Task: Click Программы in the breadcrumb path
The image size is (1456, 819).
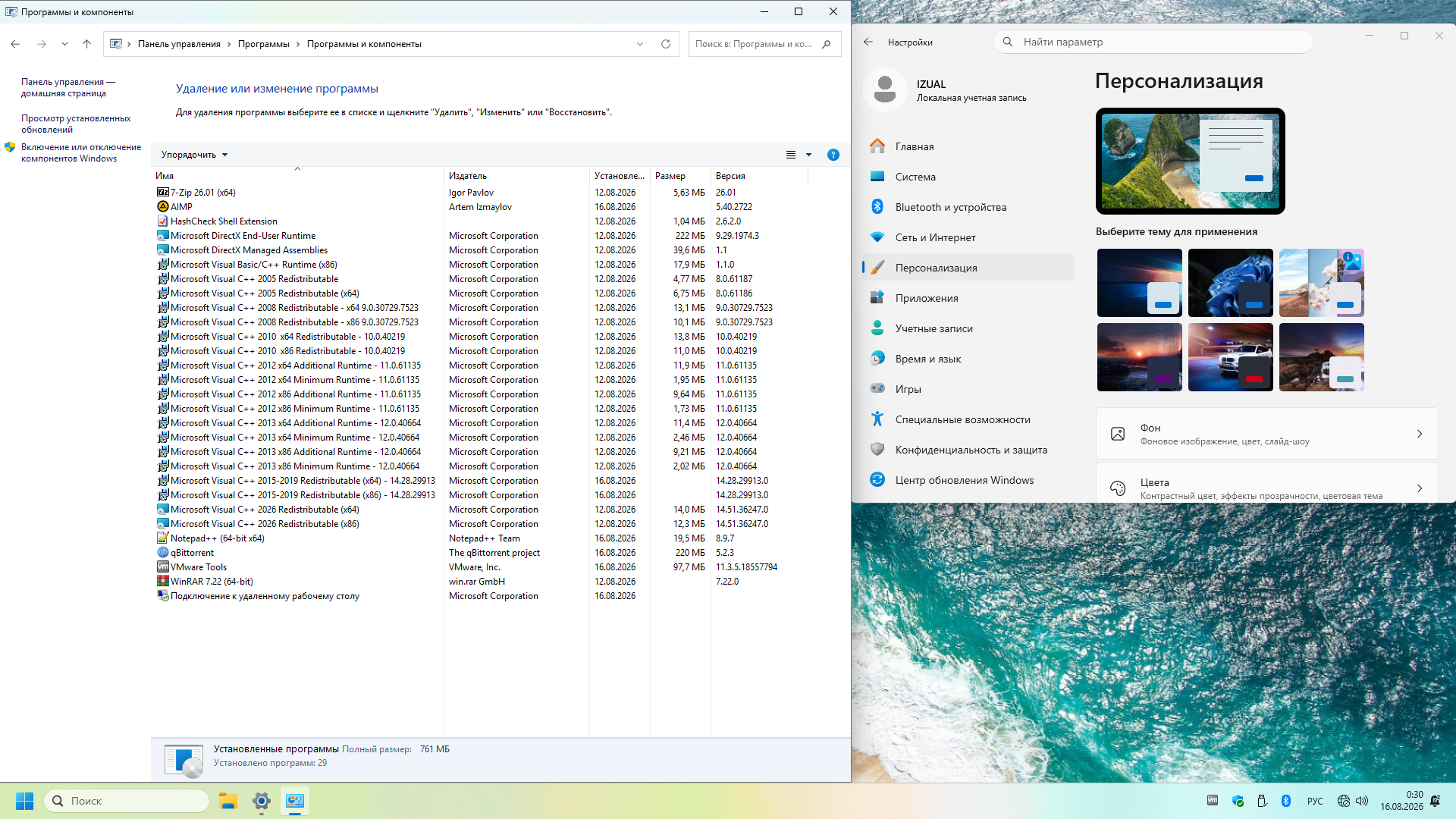Action: tap(264, 44)
